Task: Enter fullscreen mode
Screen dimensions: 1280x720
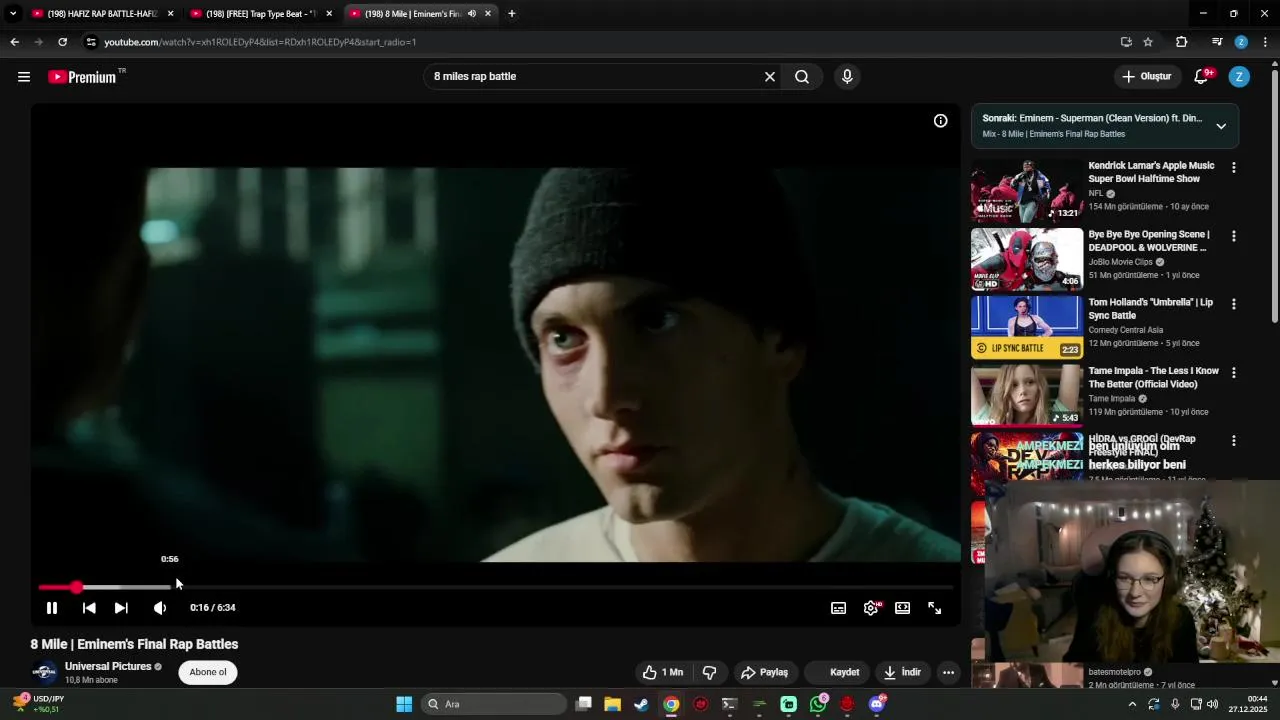Action: (935, 608)
